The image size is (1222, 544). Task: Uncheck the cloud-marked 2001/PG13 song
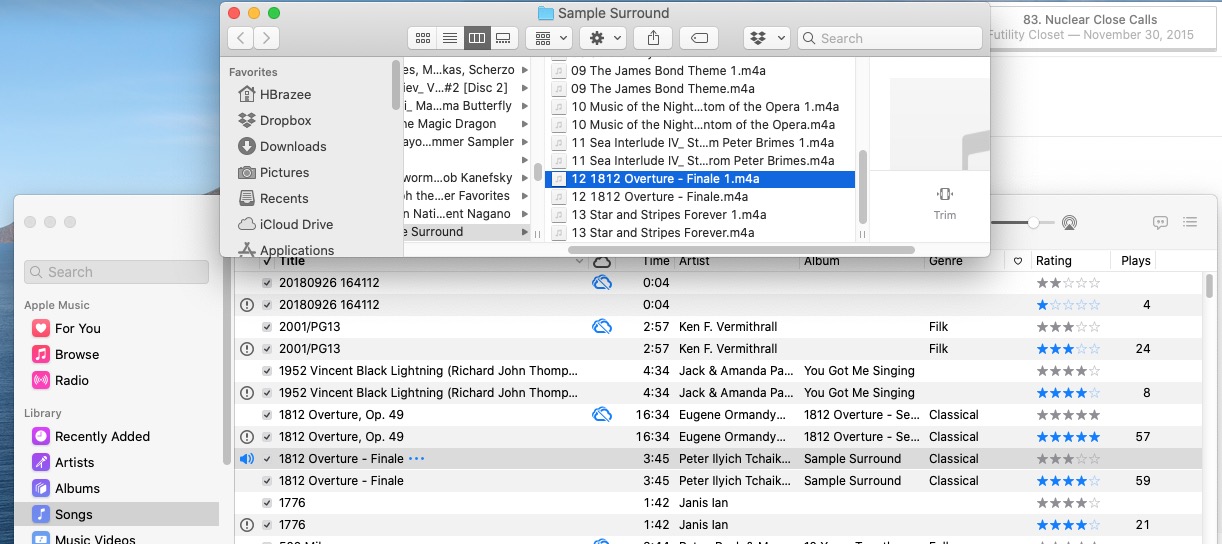coord(267,327)
